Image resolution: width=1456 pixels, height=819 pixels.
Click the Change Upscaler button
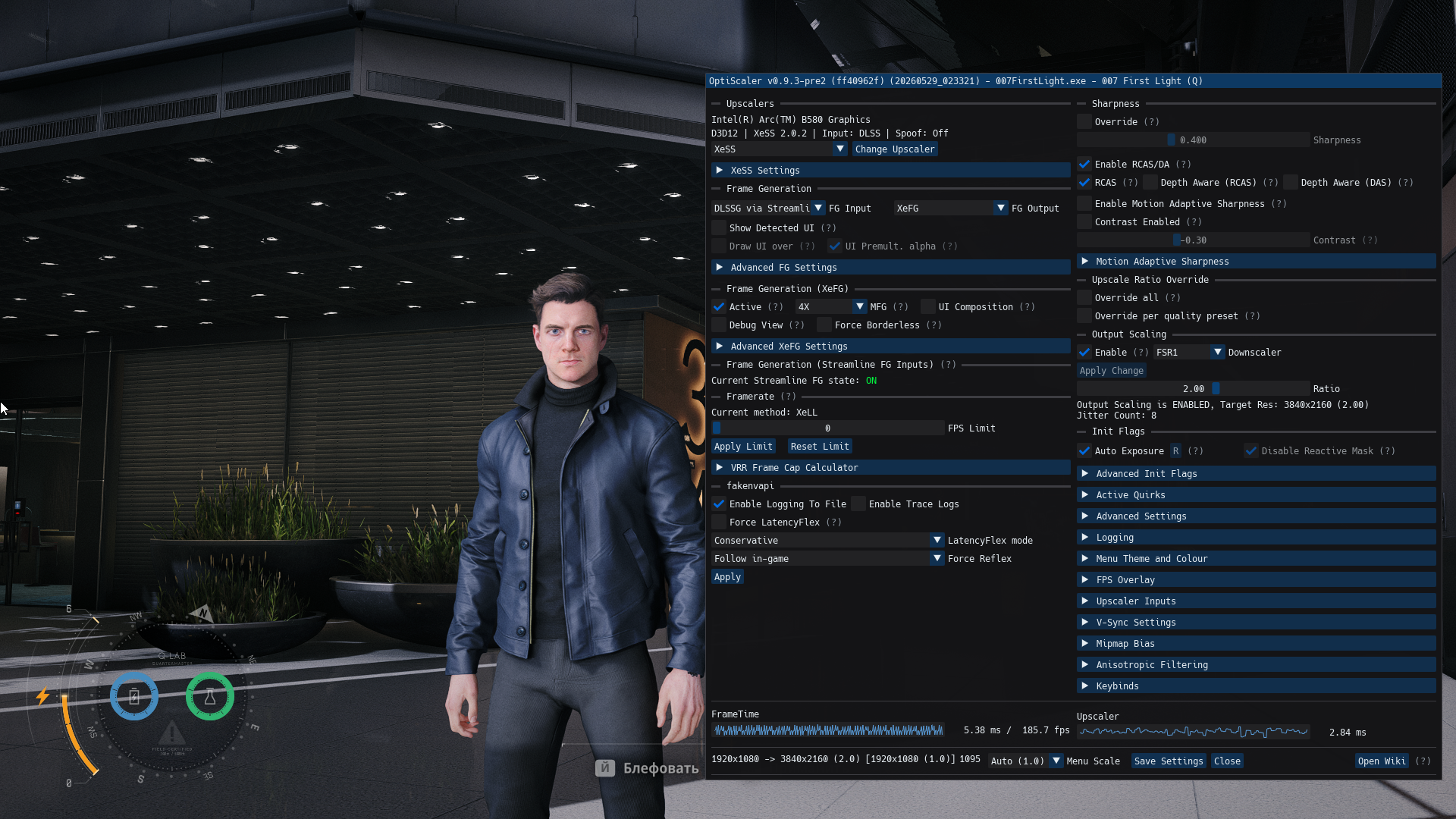click(895, 149)
